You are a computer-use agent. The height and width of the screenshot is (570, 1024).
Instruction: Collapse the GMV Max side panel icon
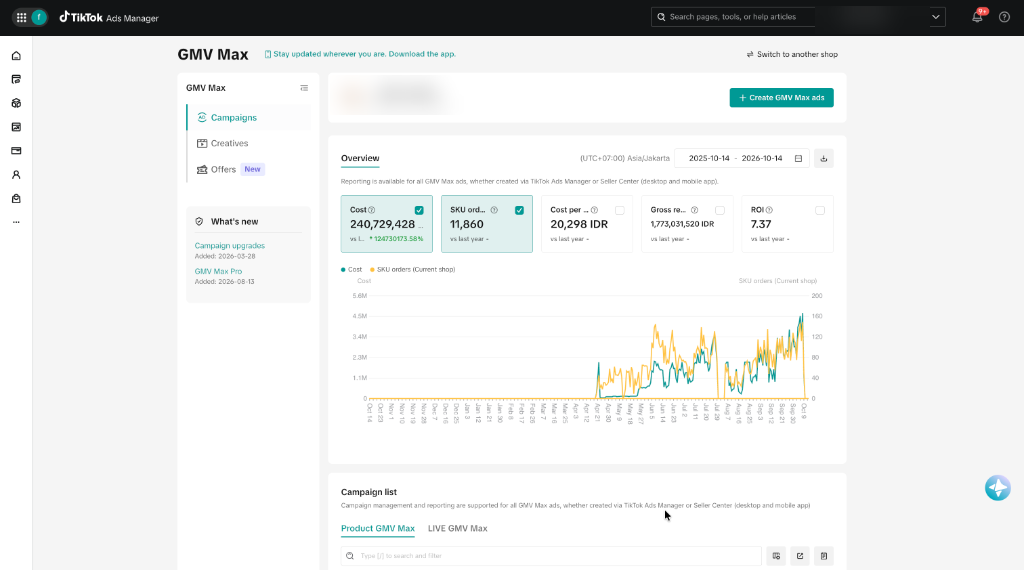point(304,88)
